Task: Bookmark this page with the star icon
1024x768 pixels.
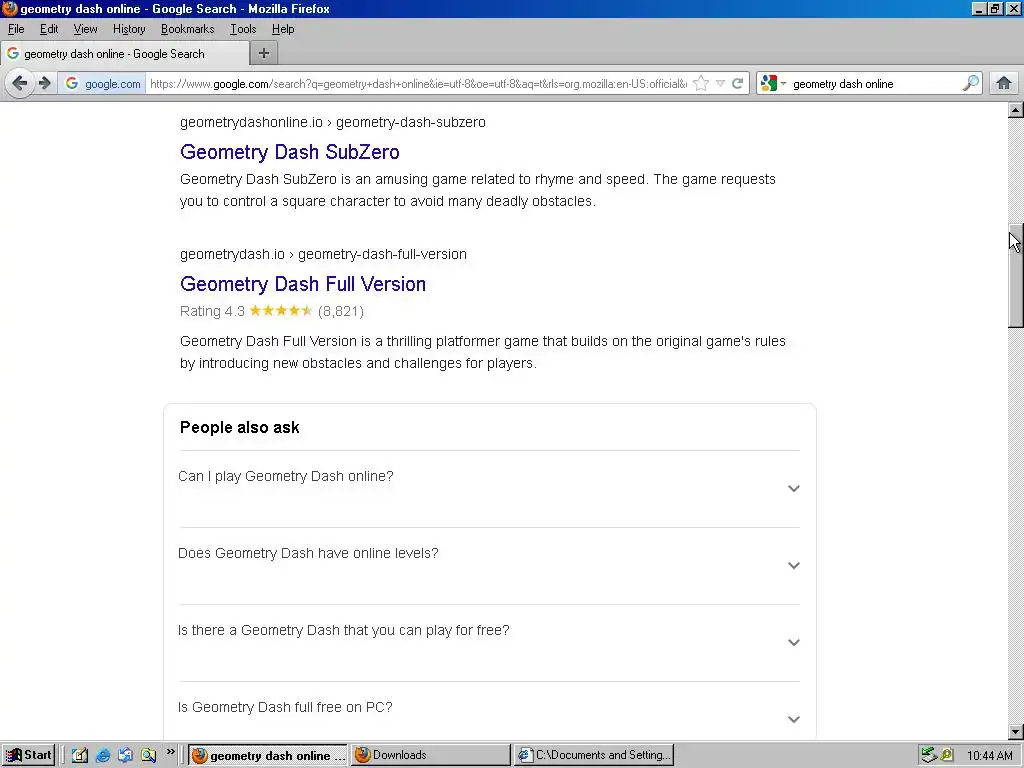Action: pyautogui.click(x=701, y=84)
